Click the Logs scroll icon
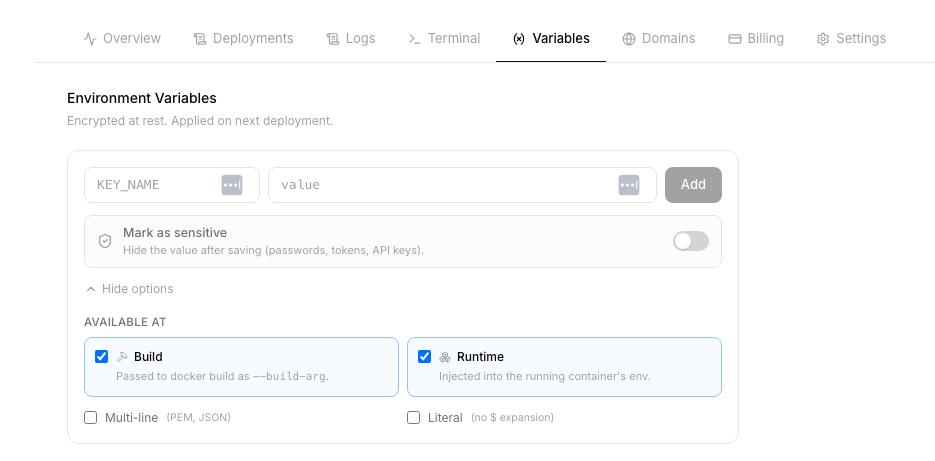Screen dimensions: 935x461 [x=333, y=39]
